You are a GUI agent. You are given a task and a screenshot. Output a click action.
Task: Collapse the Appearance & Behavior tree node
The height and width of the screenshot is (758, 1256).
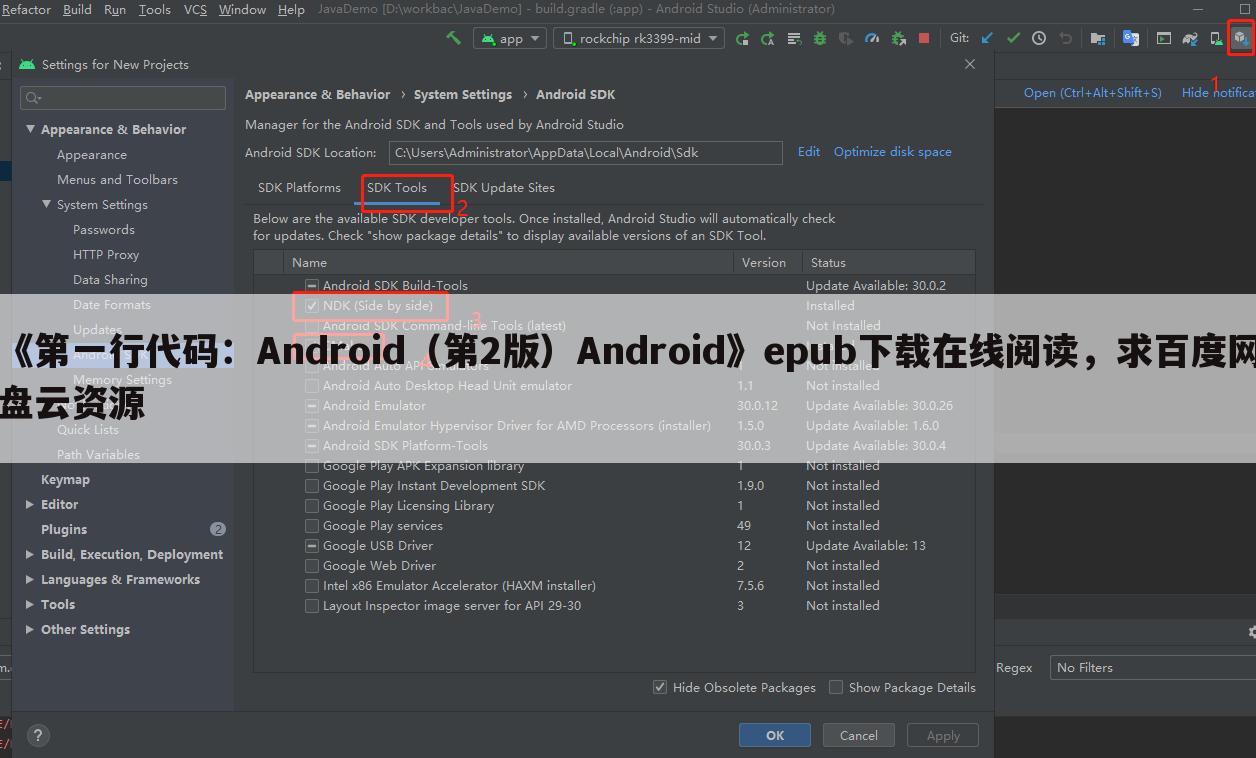[30, 129]
